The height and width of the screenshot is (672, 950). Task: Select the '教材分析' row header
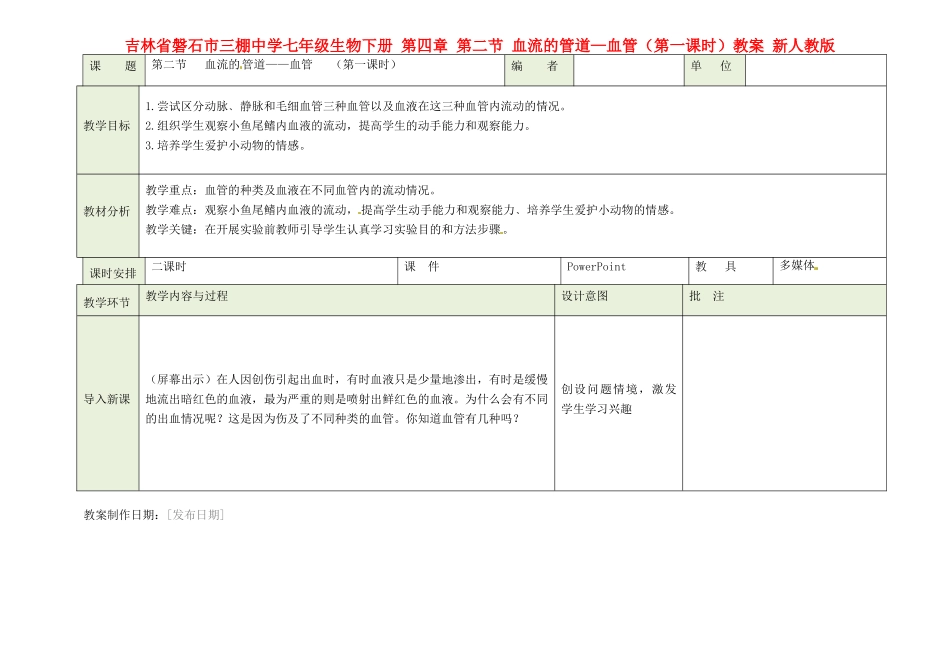pos(108,216)
